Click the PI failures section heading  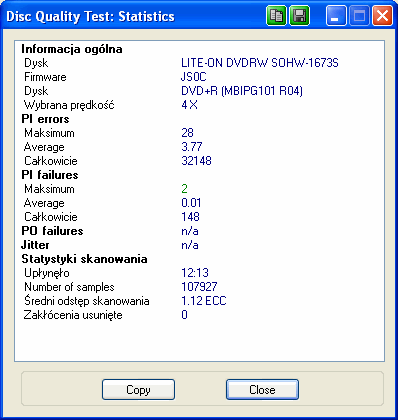pyautogui.click(x=50, y=175)
